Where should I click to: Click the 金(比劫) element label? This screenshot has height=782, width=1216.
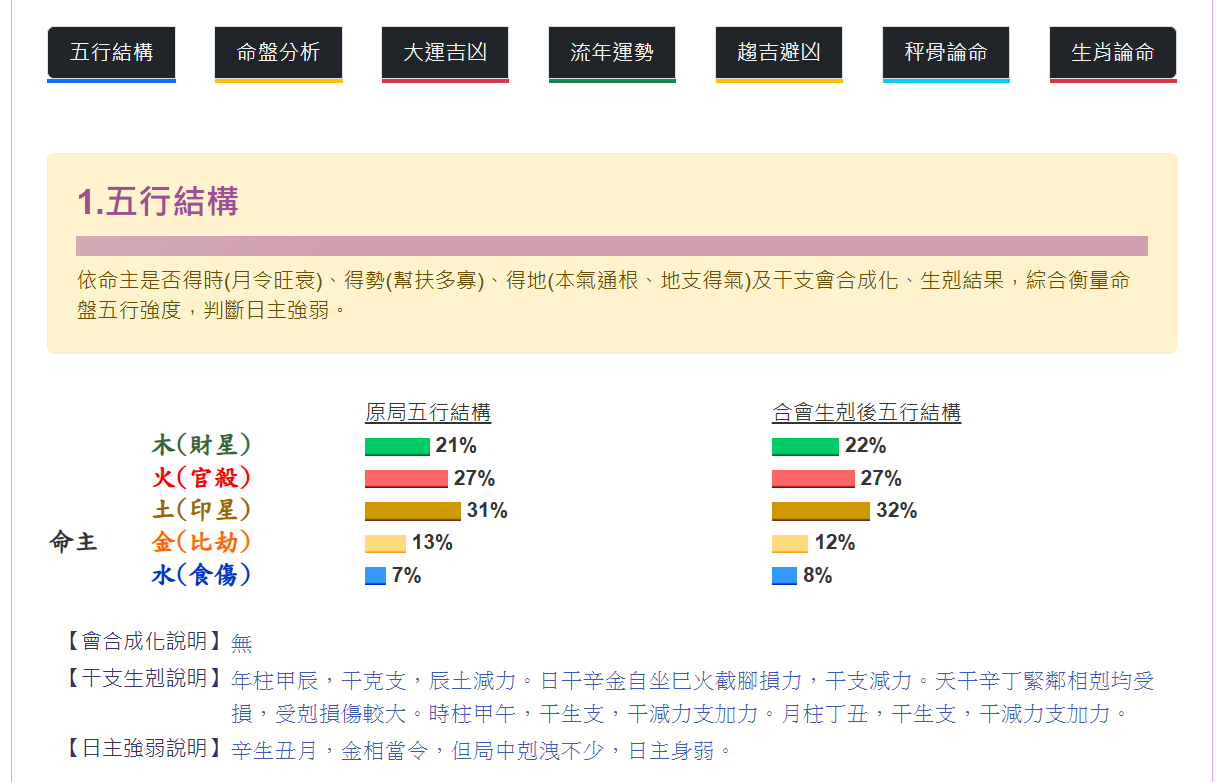[201, 542]
